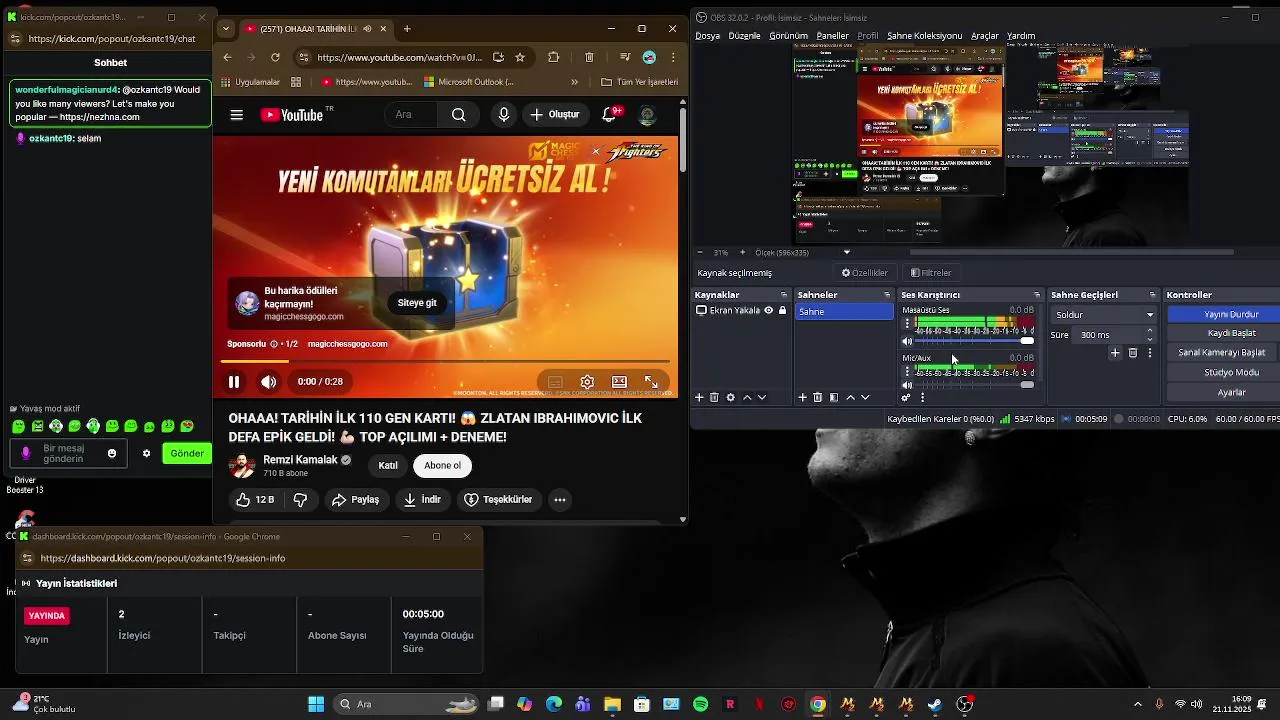This screenshot has width=1280, height=720.
Task: Adjust Masaüstü Ses volume slider
Action: click(x=975, y=341)
